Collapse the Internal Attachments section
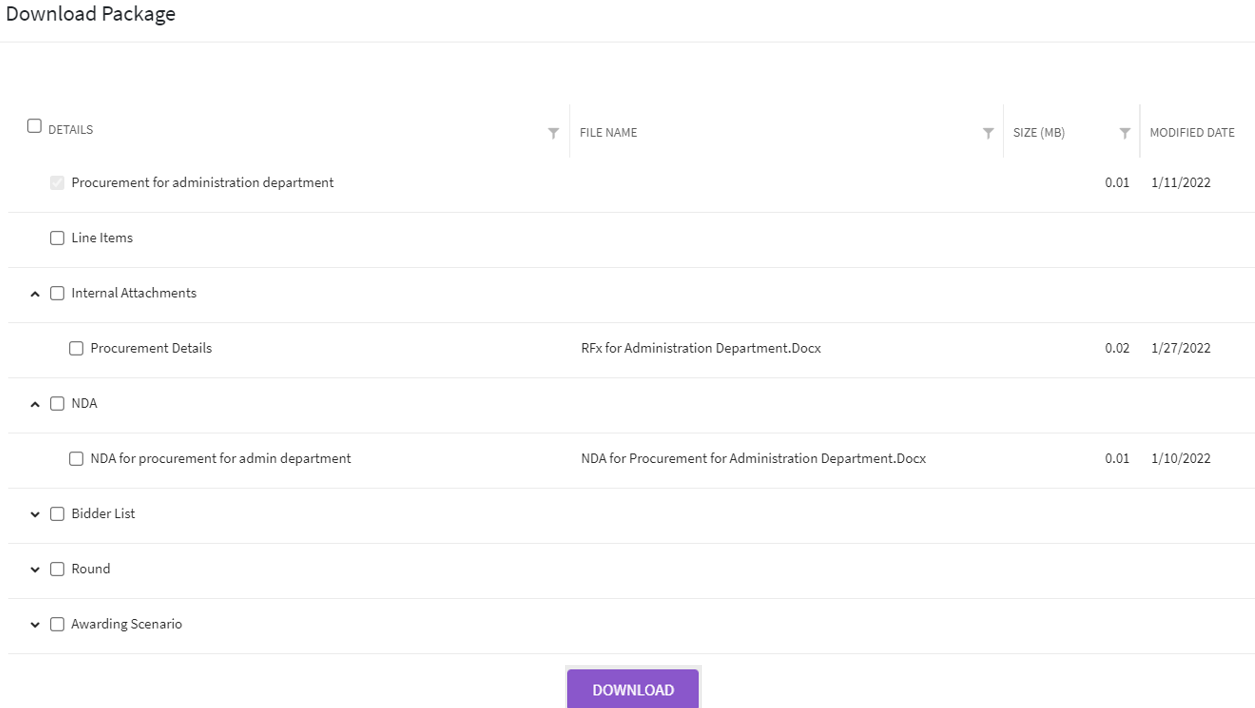Viewport: 1255px width, 708px height. click(x=35, y=294)
